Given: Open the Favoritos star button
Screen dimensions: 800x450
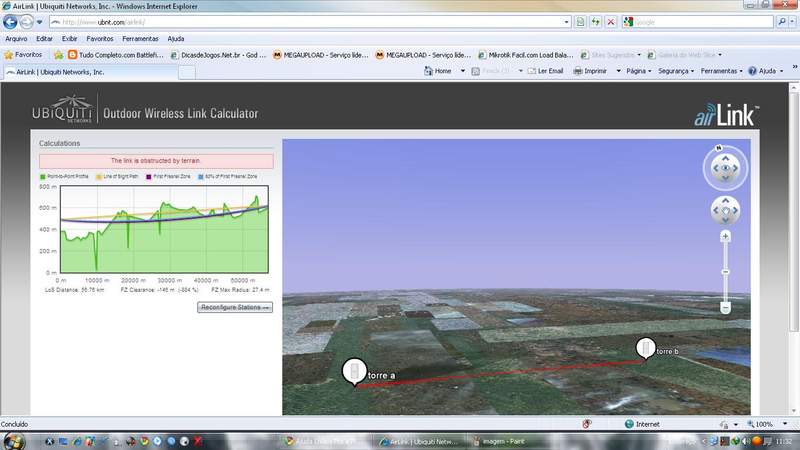Looking at the screenshot, I should tap(23, 55).
